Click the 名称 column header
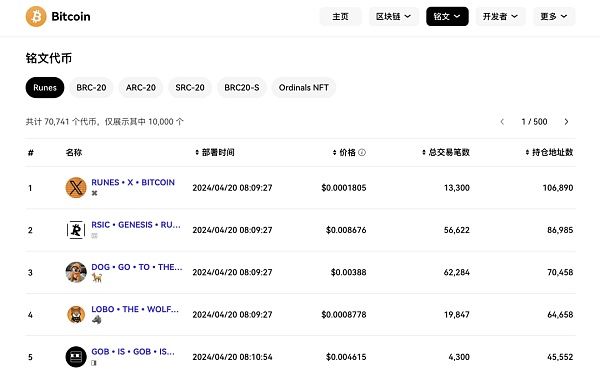The height and width of the screenshot is (376, 600). tap(73, 152)
